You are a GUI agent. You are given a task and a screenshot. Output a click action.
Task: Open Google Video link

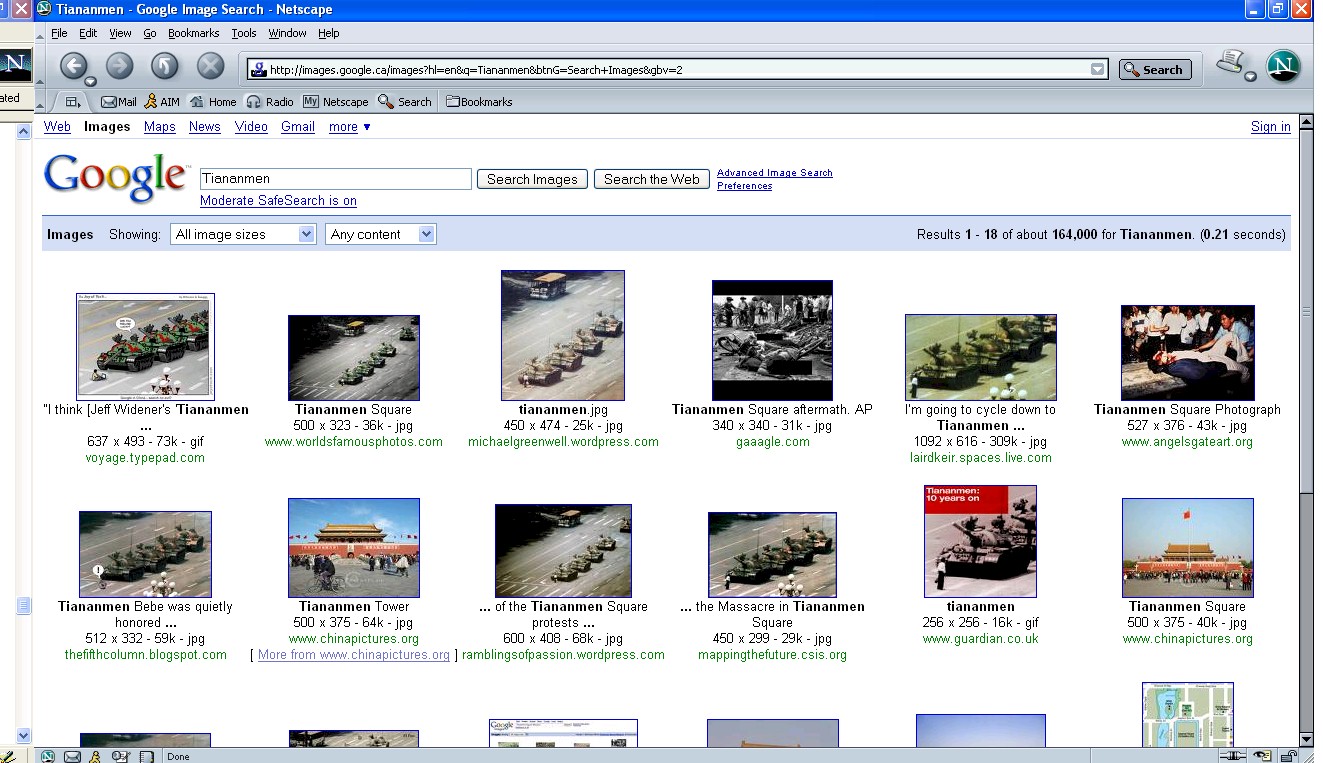tap(251, 127)
